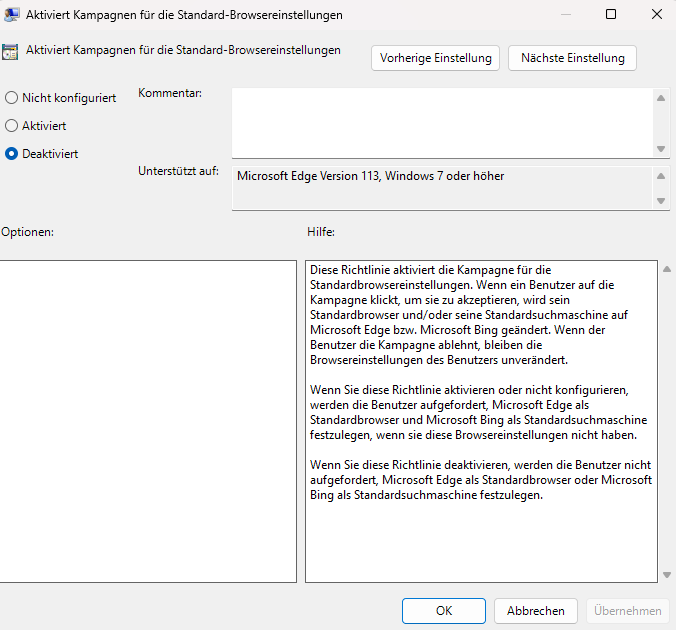Click the Kommentar box scroll up arrow
This screenshot has height=630, width=676.
[661, 98]
